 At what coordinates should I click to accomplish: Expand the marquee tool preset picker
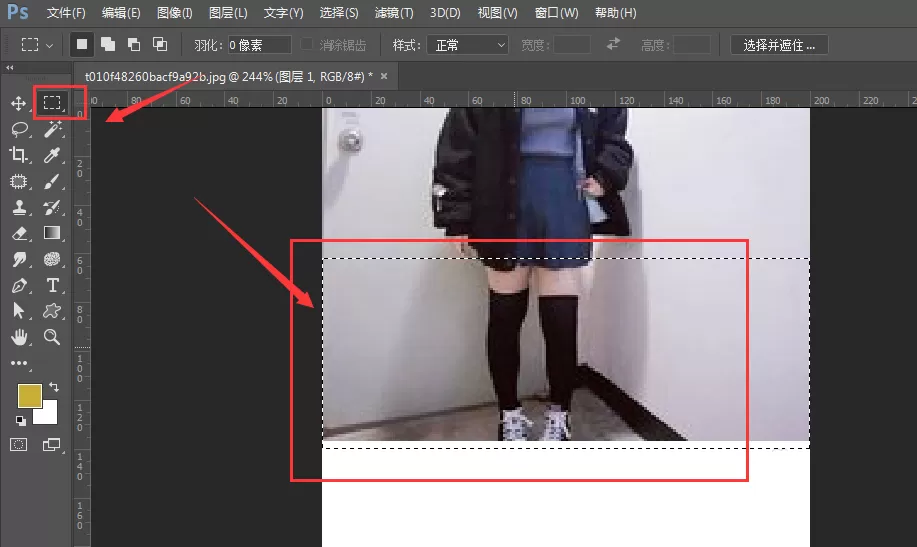click(37, 45)
